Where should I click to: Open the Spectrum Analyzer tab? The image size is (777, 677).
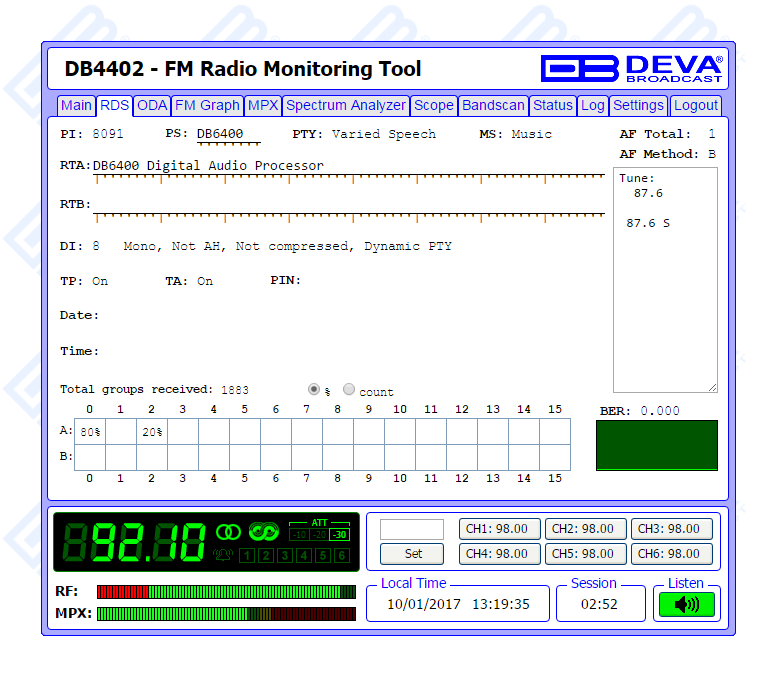coord(346,105)
